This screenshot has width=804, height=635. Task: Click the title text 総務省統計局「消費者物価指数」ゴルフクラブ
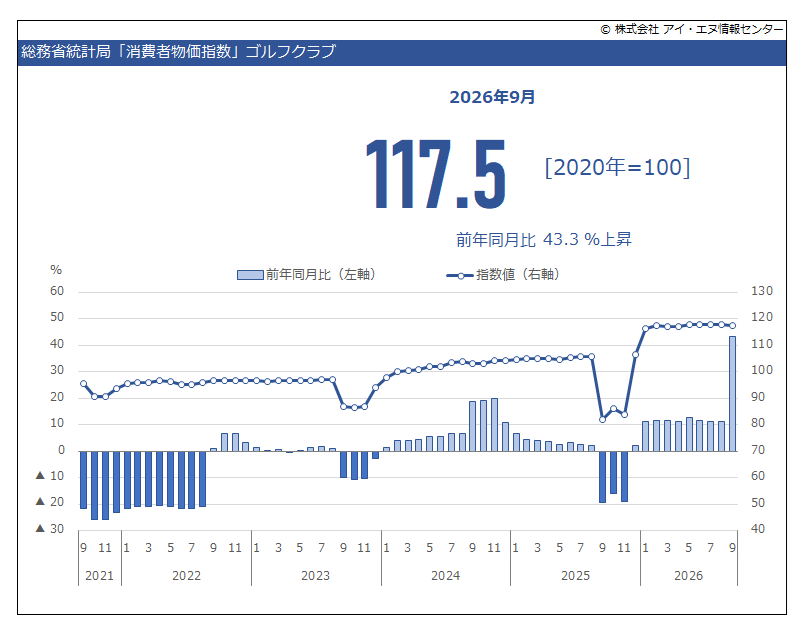tap(178, 51)
